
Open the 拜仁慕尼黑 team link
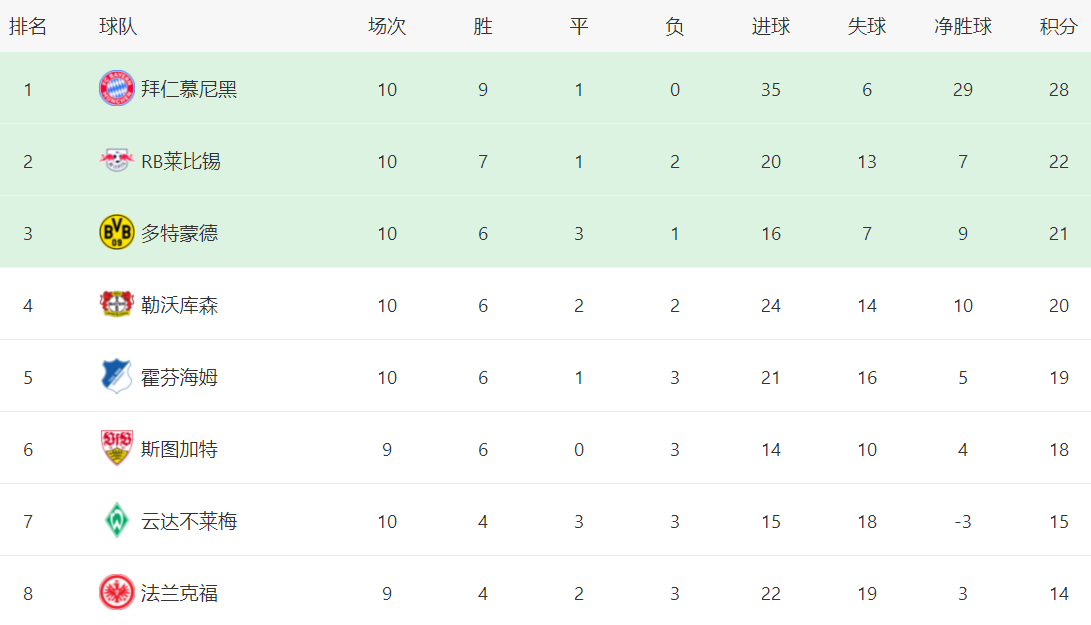click(x=189, y=89)
